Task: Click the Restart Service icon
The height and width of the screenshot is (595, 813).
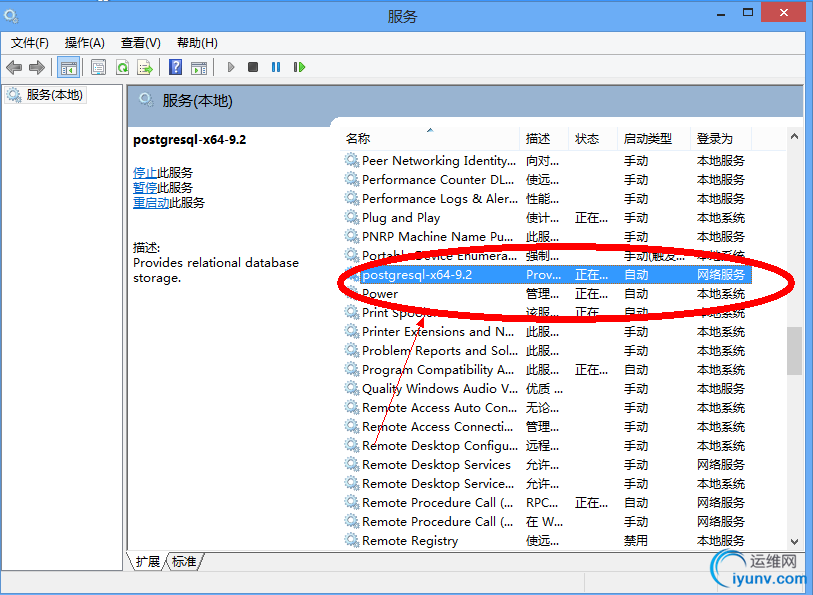Action: coord(299,67)
